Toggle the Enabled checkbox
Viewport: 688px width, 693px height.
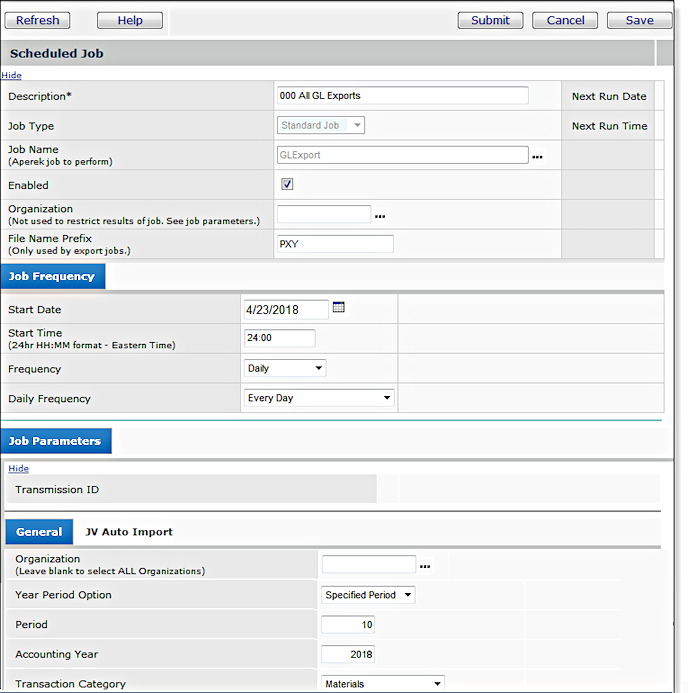[x=287, y=185]
